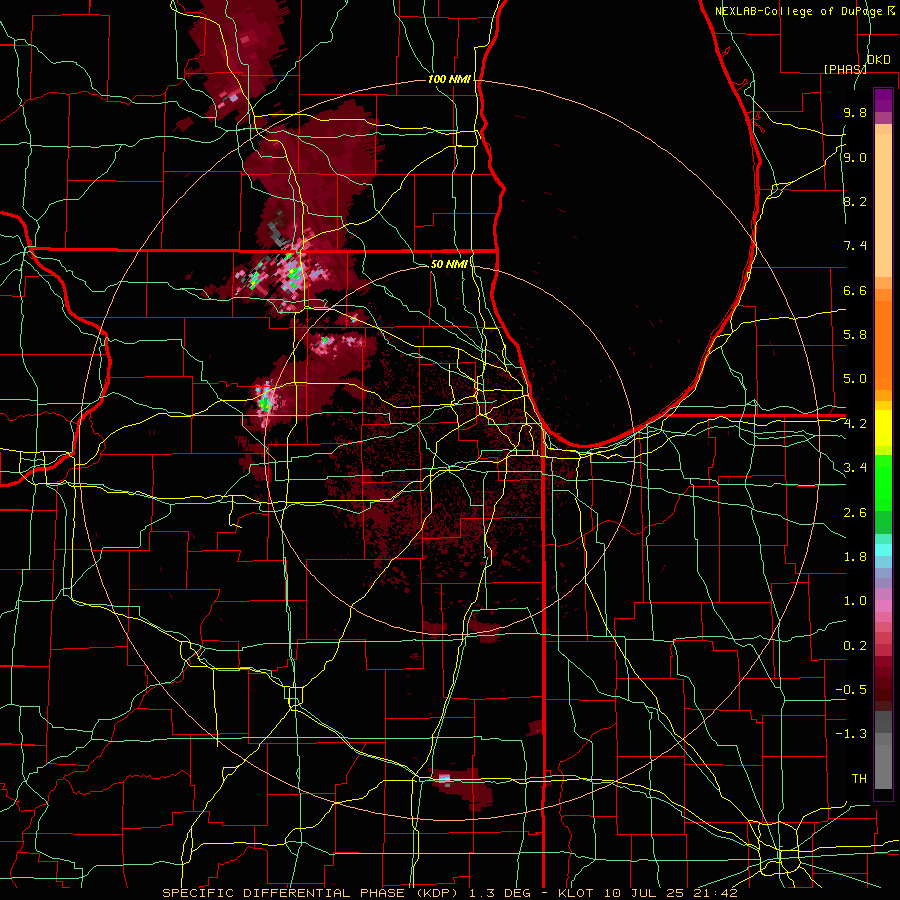
Task: Pick the yellow color bar segment
Action: [x=883, y=428]
